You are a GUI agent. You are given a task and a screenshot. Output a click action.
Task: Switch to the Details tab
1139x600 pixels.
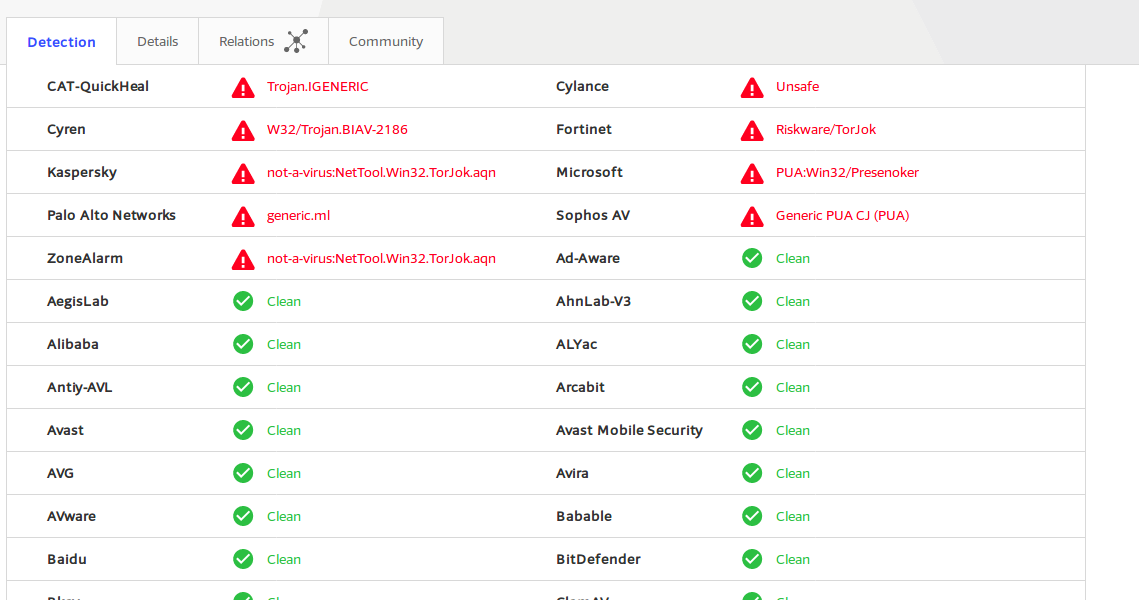coord(158,41)
